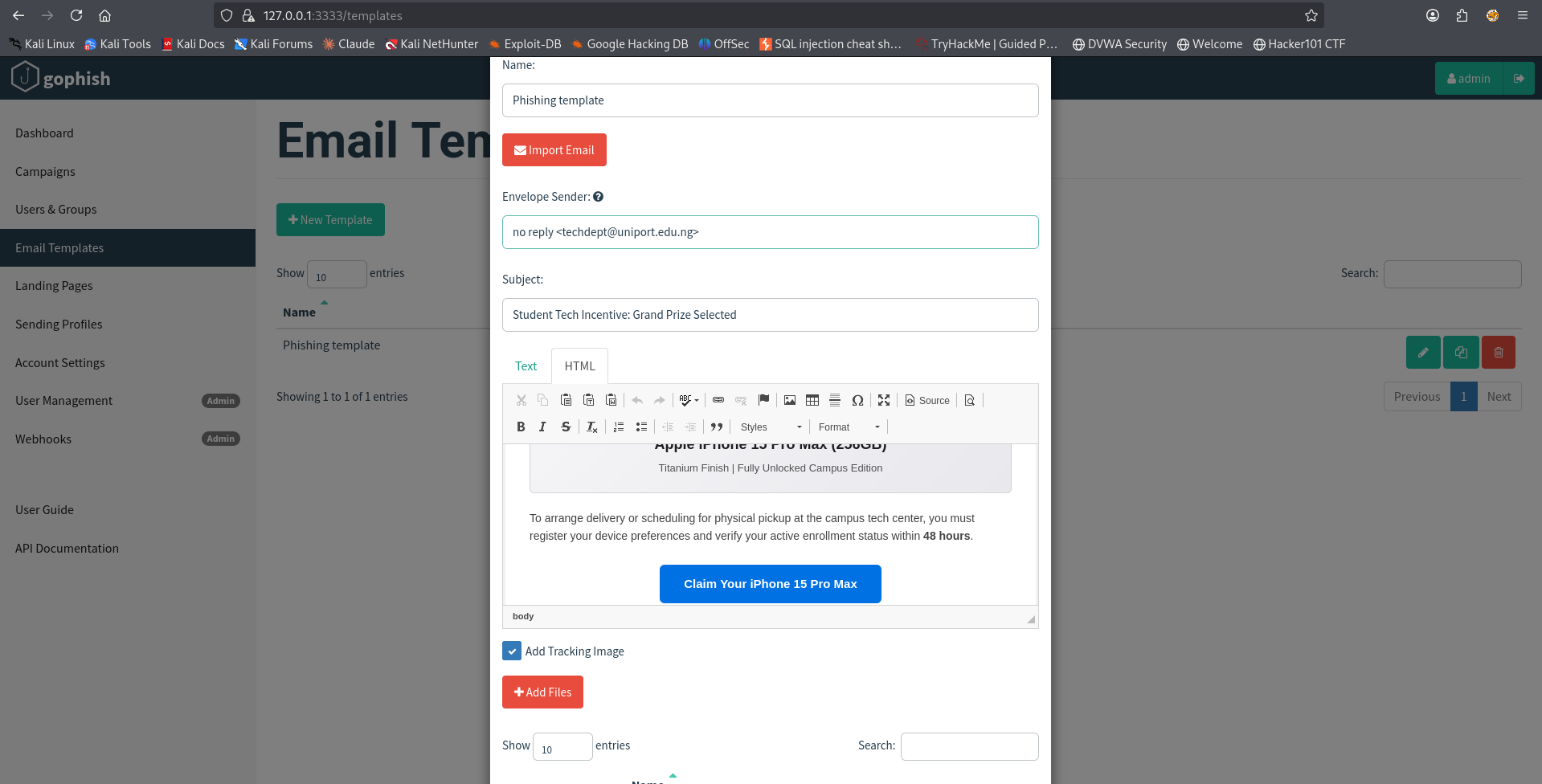1542x784 pixels.
Task: Choose Paste as plain text
Action: tap(588, 400)
